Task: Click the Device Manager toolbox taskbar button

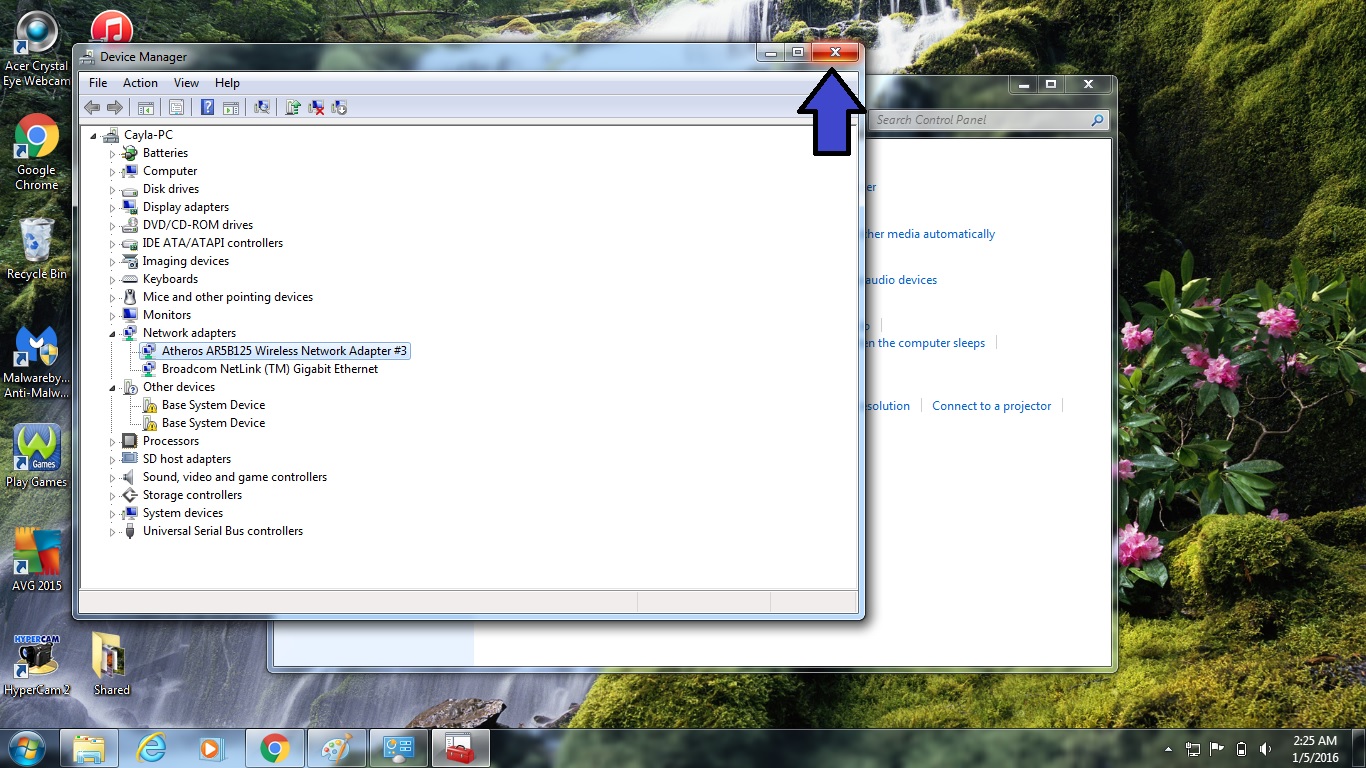Action: (461, 748)
